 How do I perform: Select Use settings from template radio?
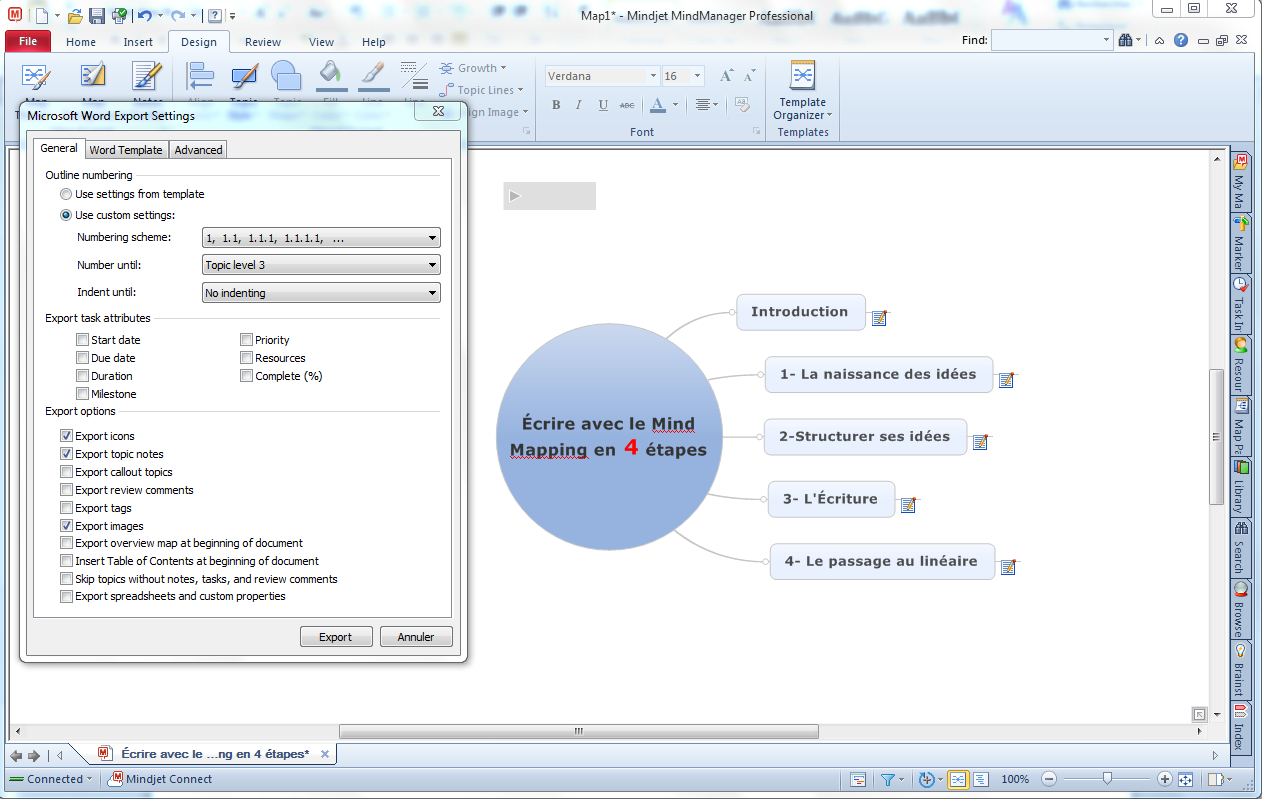(x=66, y=194)
